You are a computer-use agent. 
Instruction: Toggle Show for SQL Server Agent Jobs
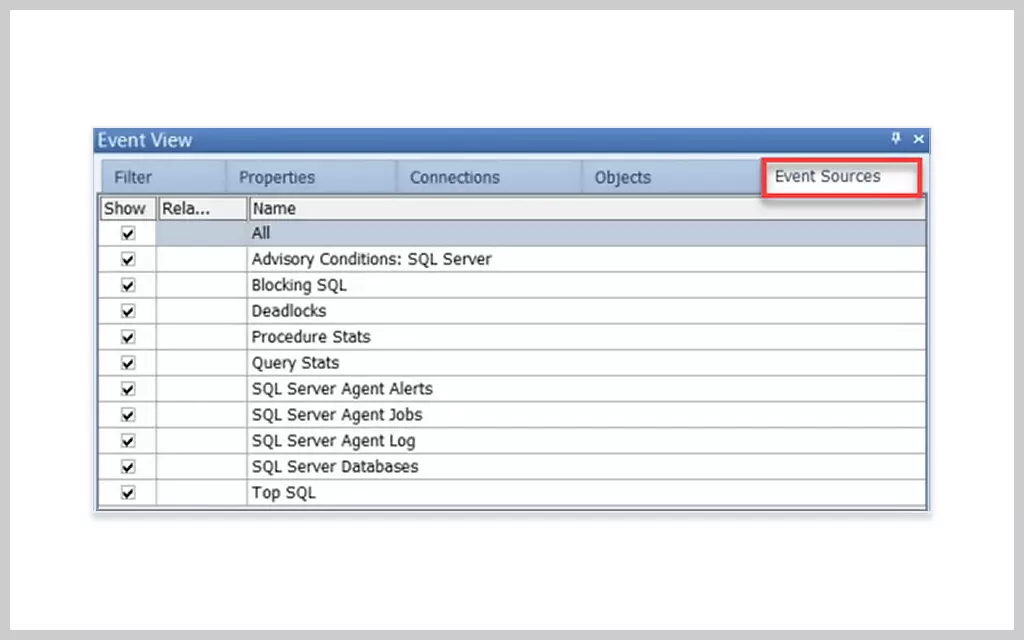127,415
